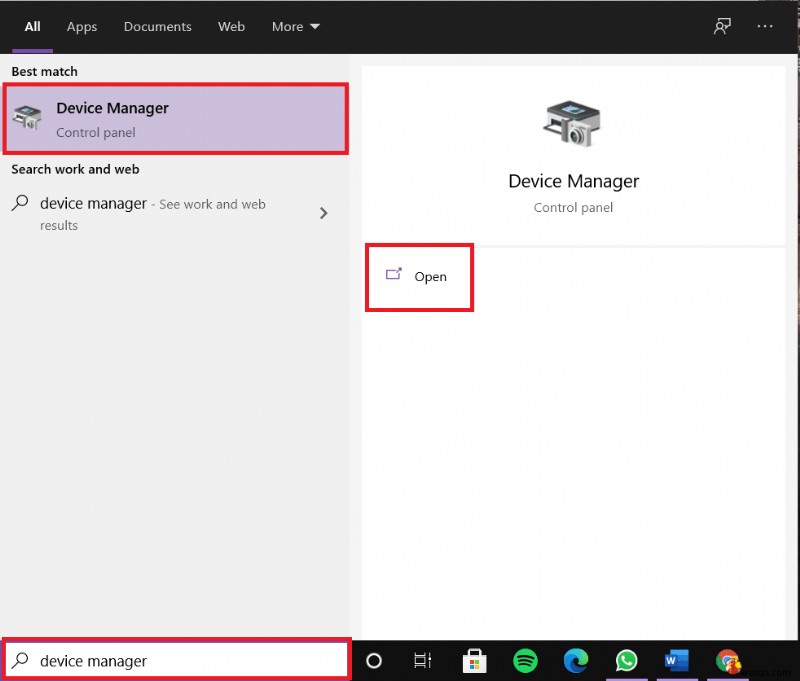
Task: Click the large Device Manager preview icon
Action: coord(573,122)
